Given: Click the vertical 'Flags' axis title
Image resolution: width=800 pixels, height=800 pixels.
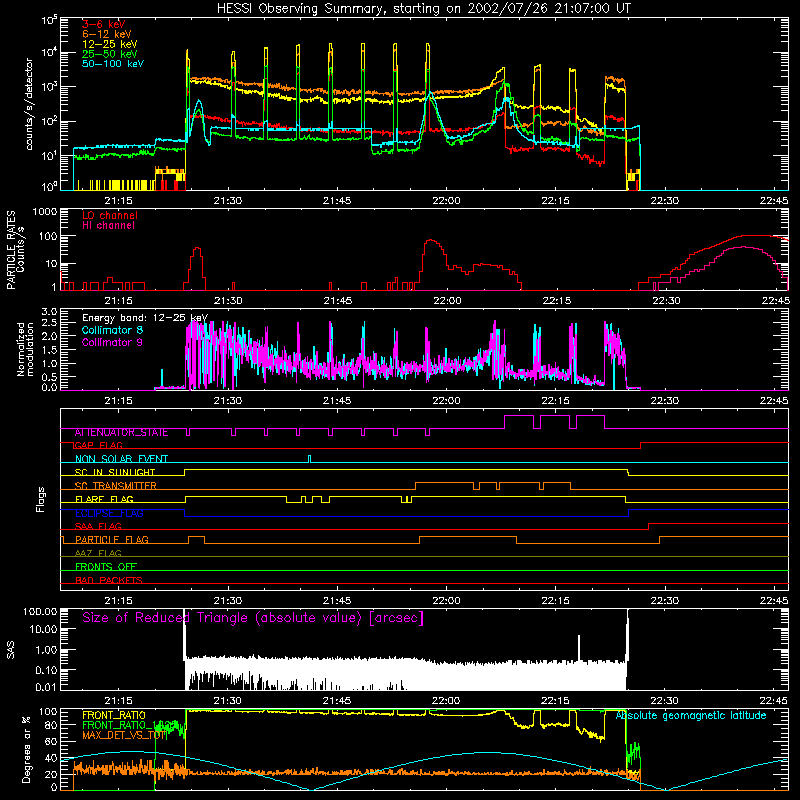Looking at the screenshot, I should [x=41, y=499].
